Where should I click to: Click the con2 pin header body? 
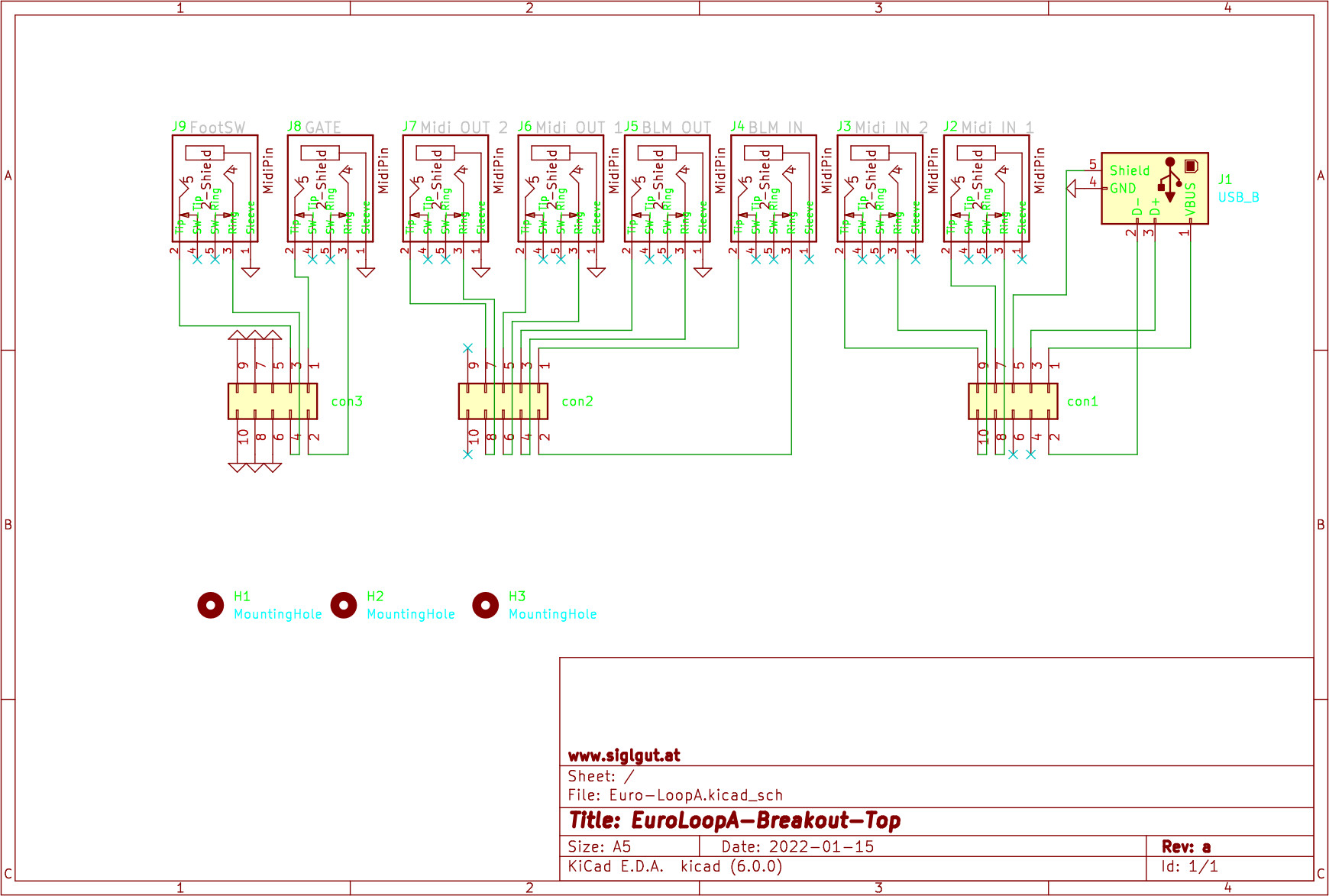(x=503, y=401)
